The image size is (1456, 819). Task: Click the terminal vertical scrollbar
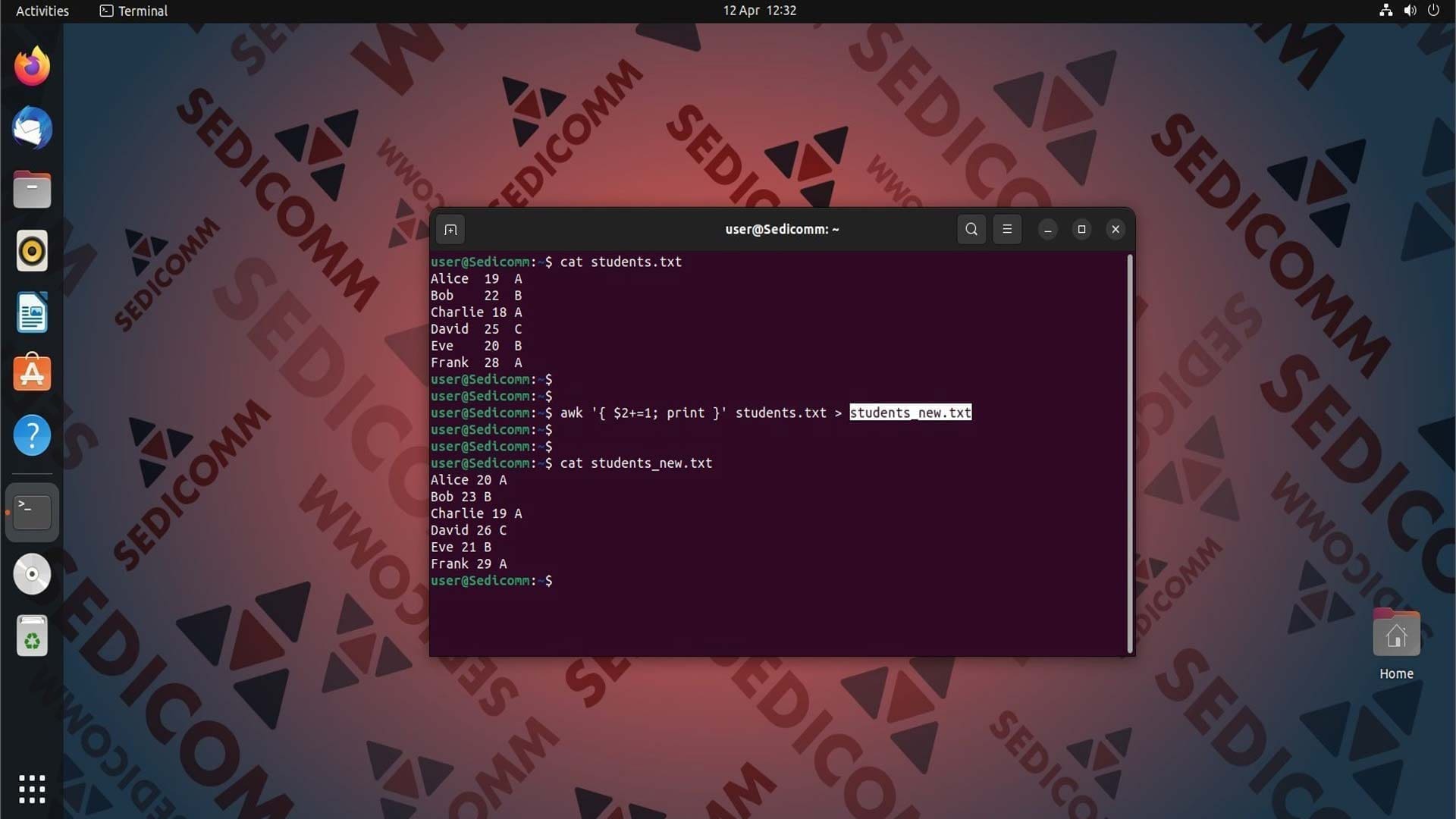[1130, 453]
